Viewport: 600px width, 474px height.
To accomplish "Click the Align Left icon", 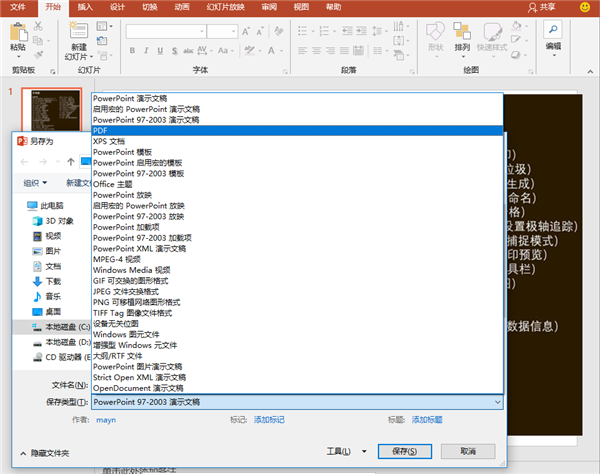I will 303,50.
